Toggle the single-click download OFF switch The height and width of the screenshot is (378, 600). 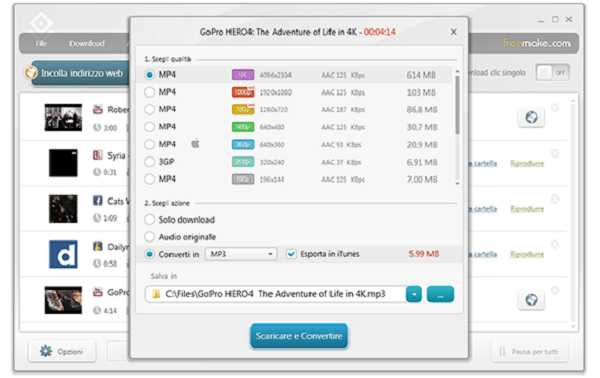point(553,72)
